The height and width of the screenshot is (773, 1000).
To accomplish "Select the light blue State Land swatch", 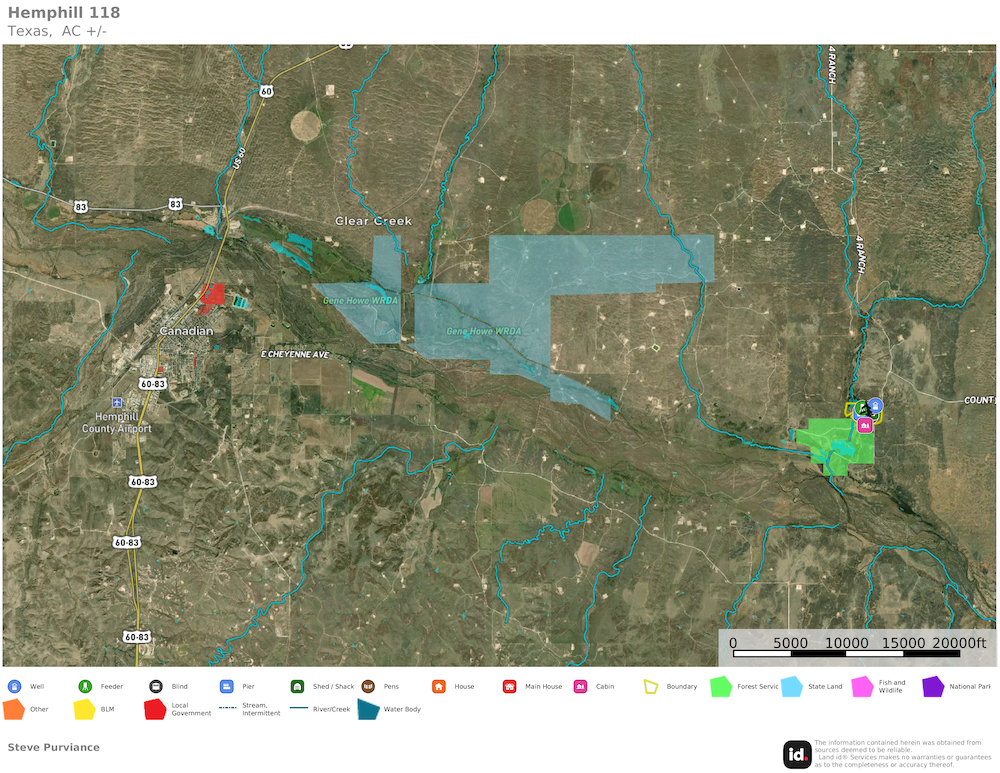I will 792,687.
